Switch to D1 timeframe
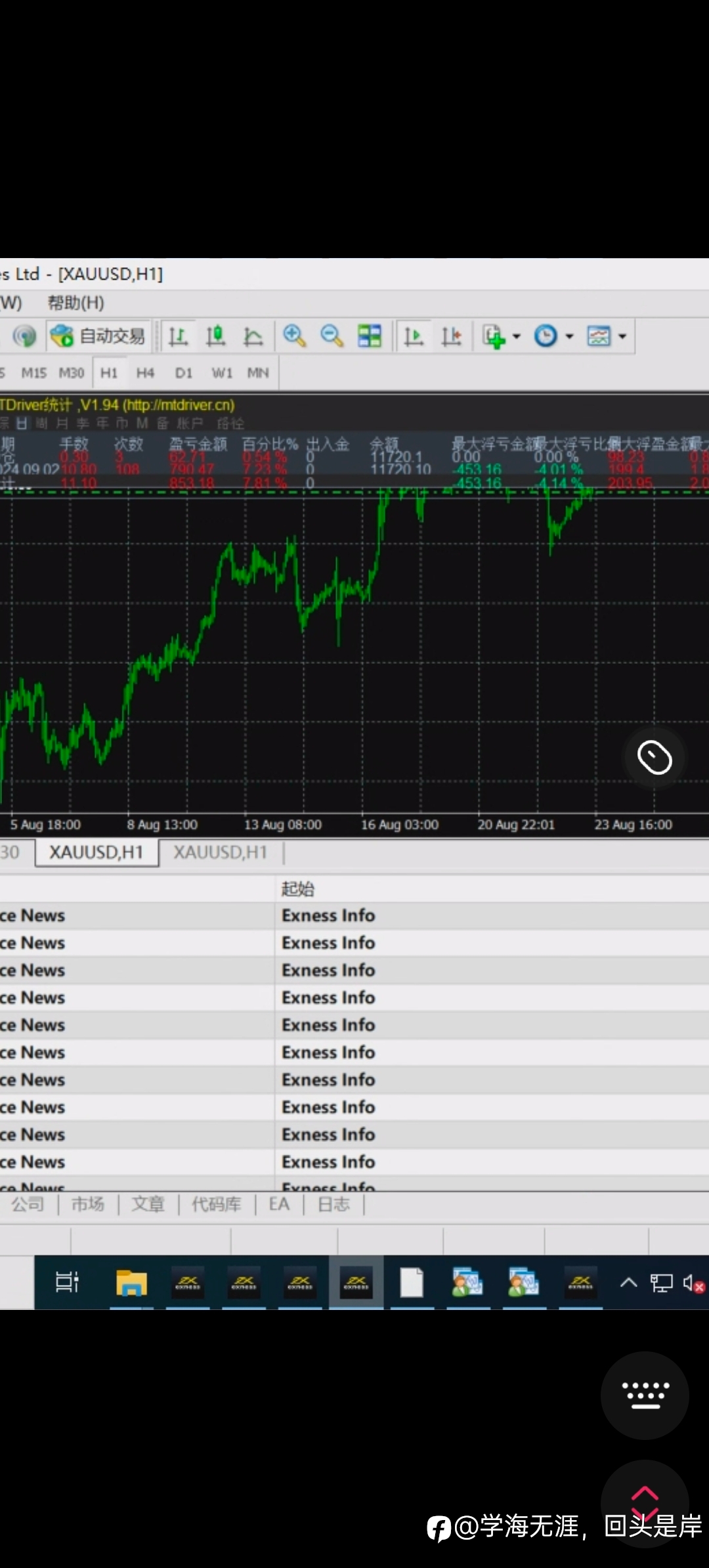 [x=184, y=373]
